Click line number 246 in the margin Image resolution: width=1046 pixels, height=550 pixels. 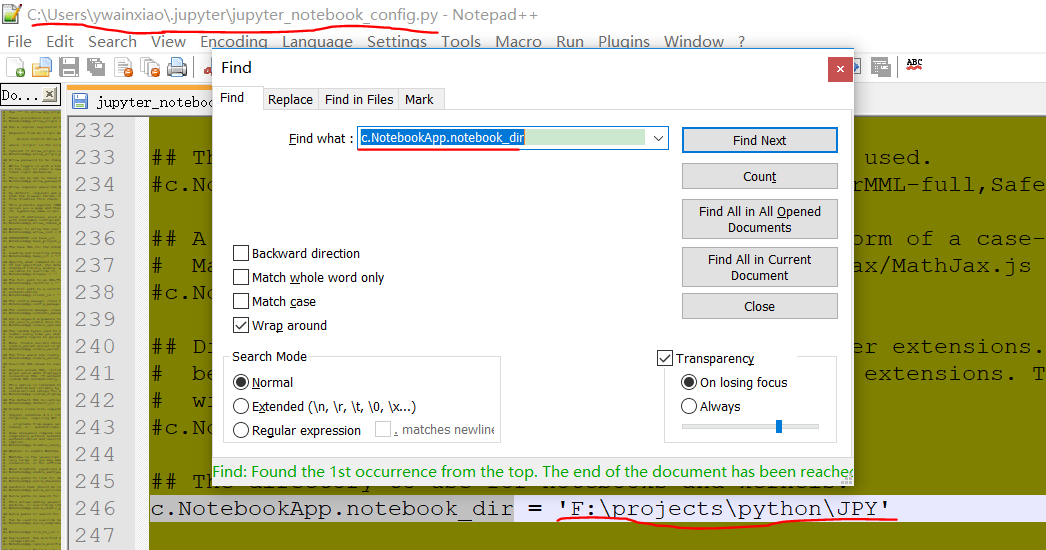(x=95, y=508)
